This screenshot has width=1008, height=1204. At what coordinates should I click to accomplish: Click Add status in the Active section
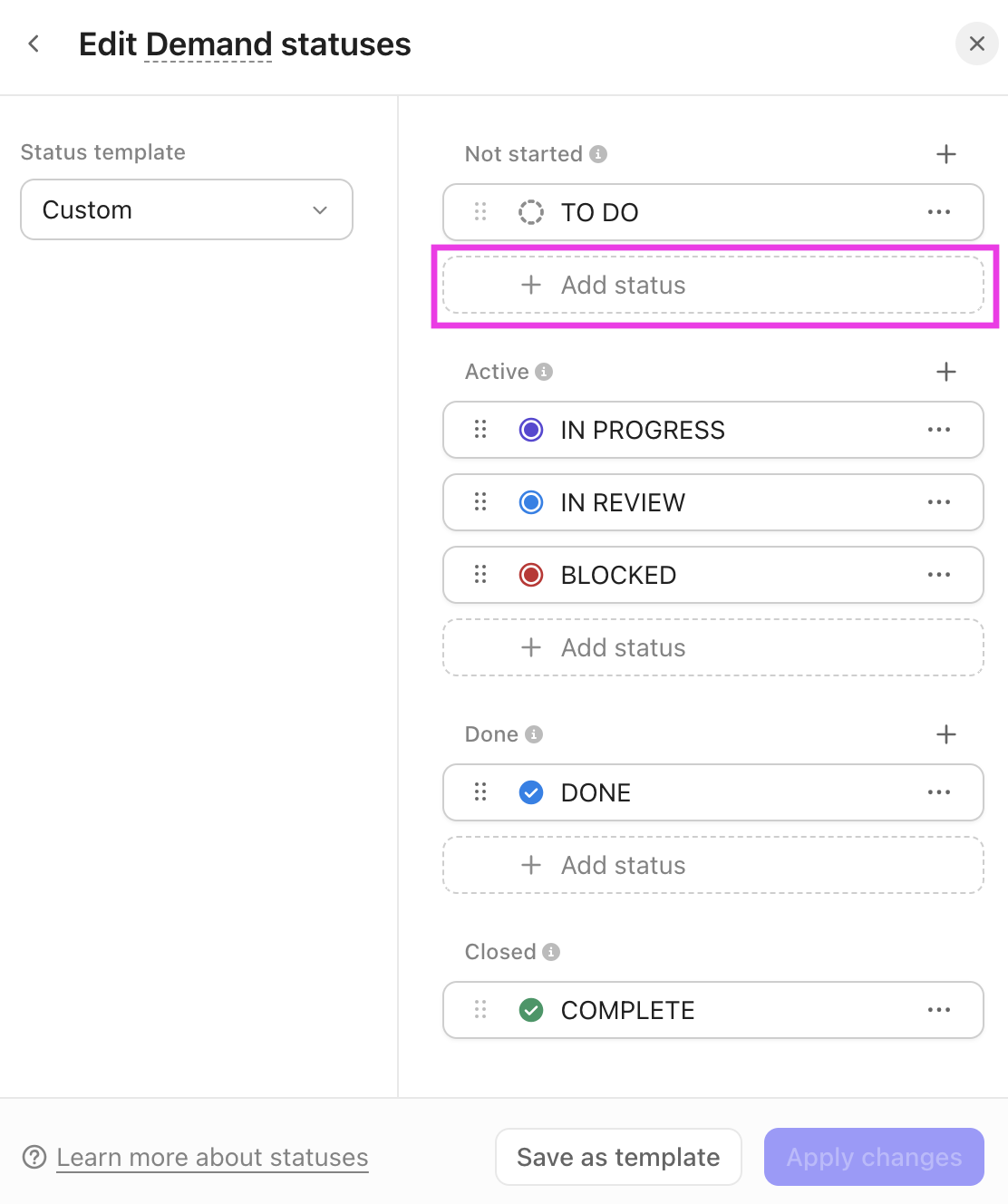(712, 647)
